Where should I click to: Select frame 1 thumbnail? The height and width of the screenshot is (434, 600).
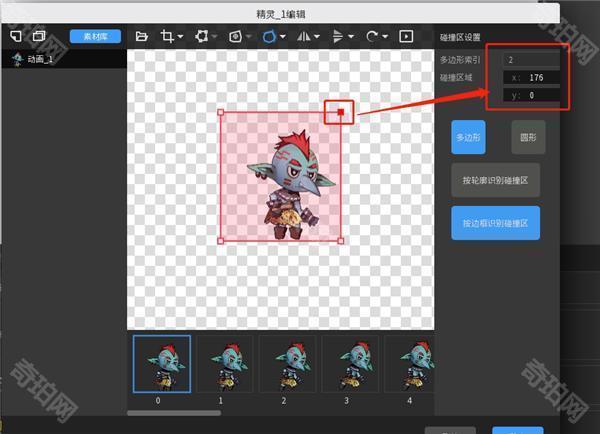tap(225, 364)
